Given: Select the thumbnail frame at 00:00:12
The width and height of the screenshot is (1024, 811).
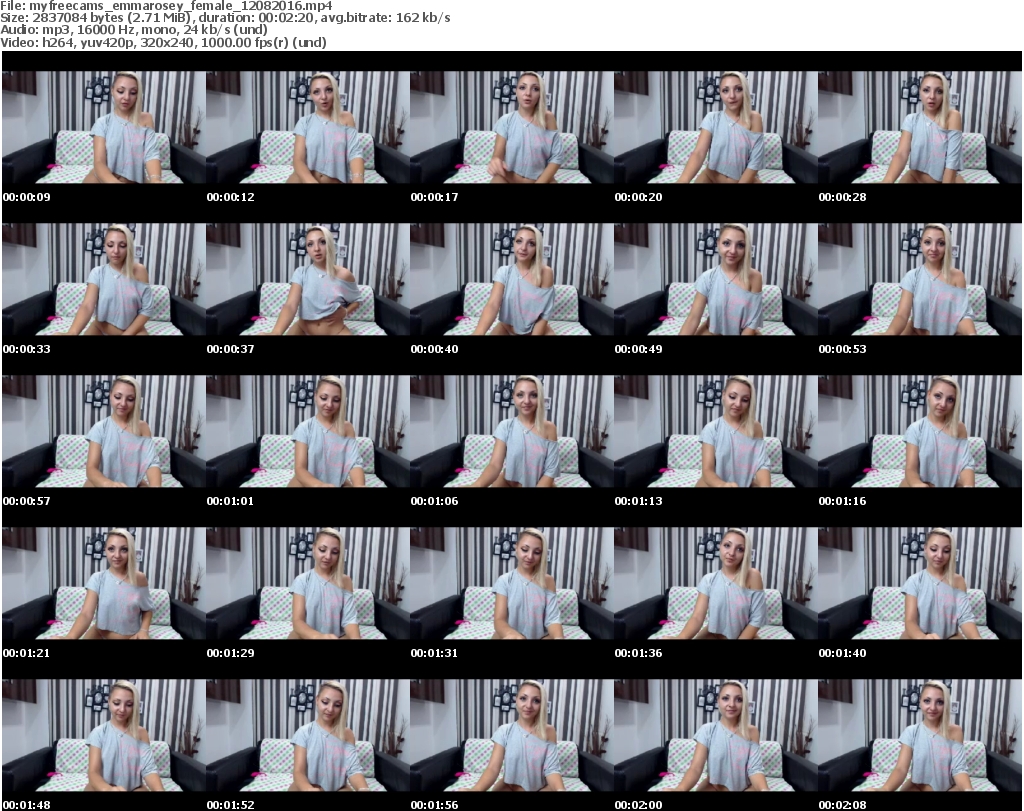Looking at the screenshot, I should tap(308, 127).
